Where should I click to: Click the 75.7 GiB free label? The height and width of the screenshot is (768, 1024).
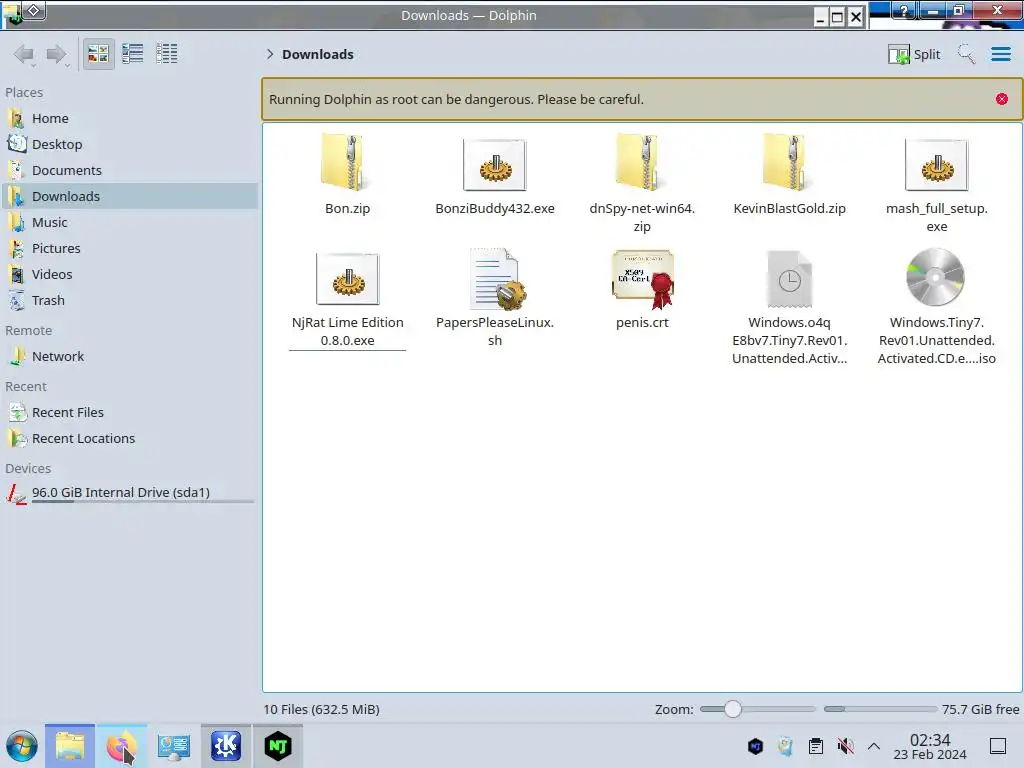980,709
